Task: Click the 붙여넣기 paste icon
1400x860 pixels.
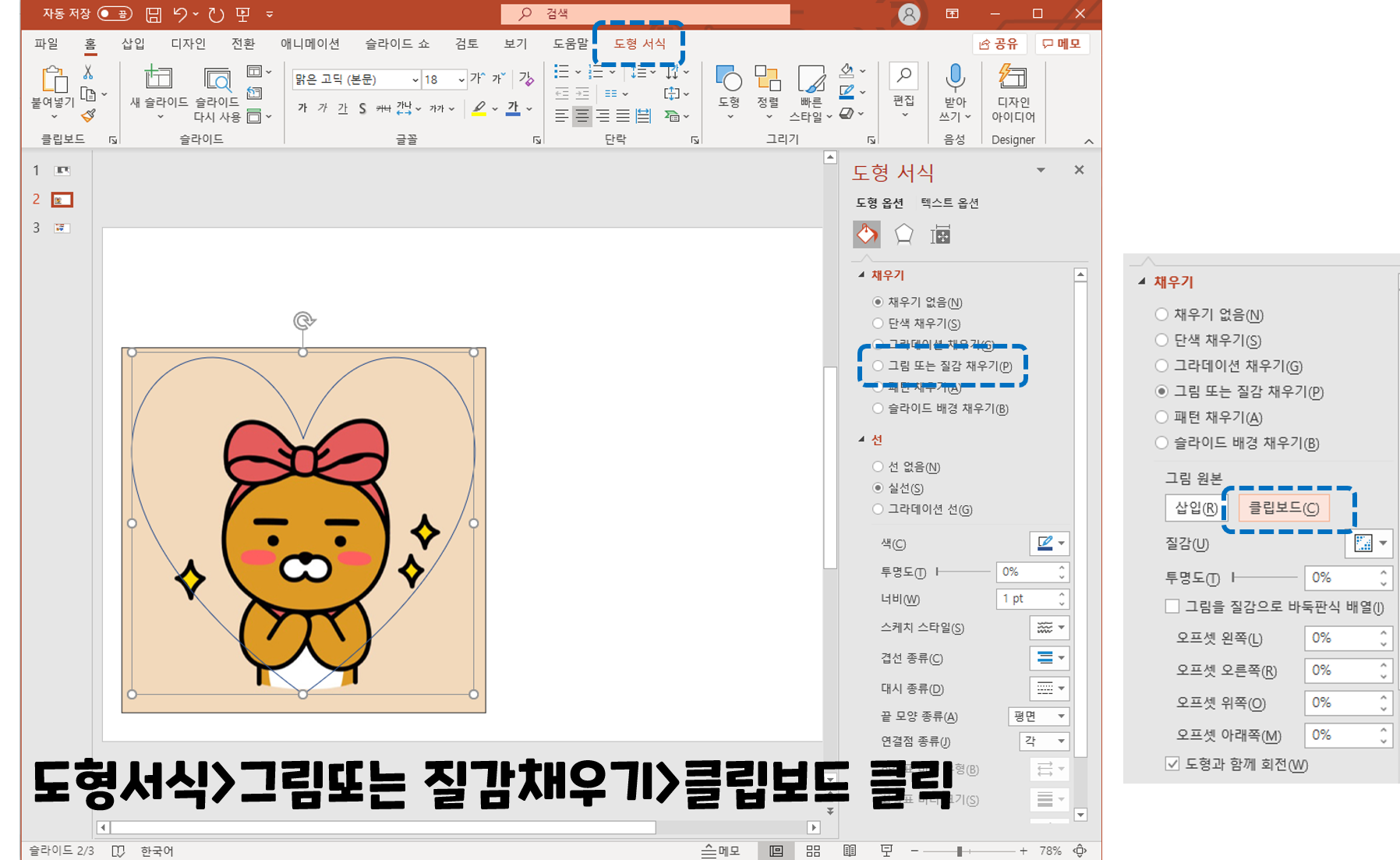Action: point(53,80)
